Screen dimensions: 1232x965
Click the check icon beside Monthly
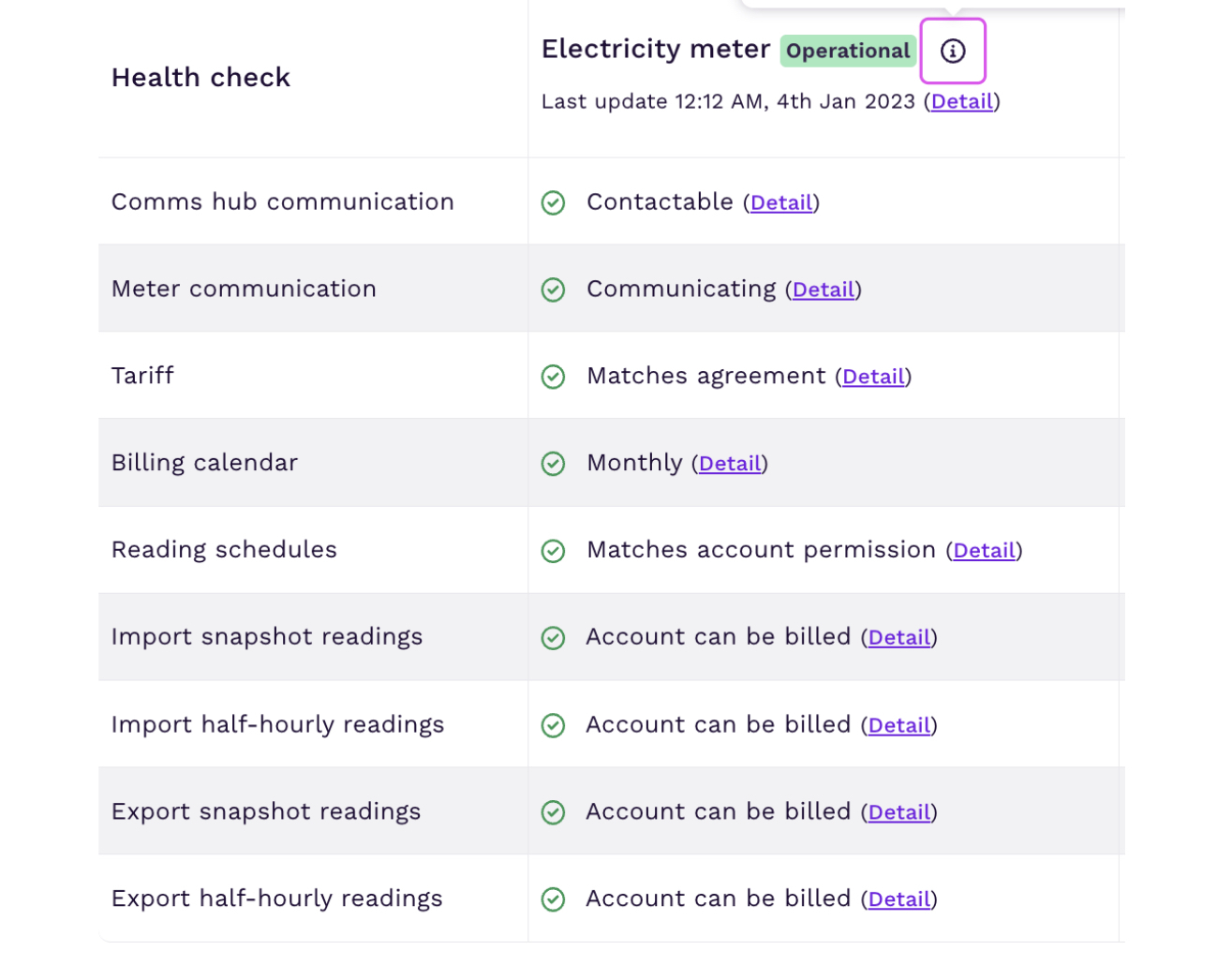coord(553,464)
